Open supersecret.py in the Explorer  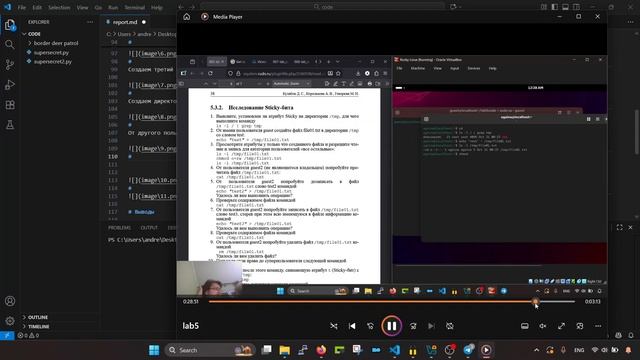51,52
